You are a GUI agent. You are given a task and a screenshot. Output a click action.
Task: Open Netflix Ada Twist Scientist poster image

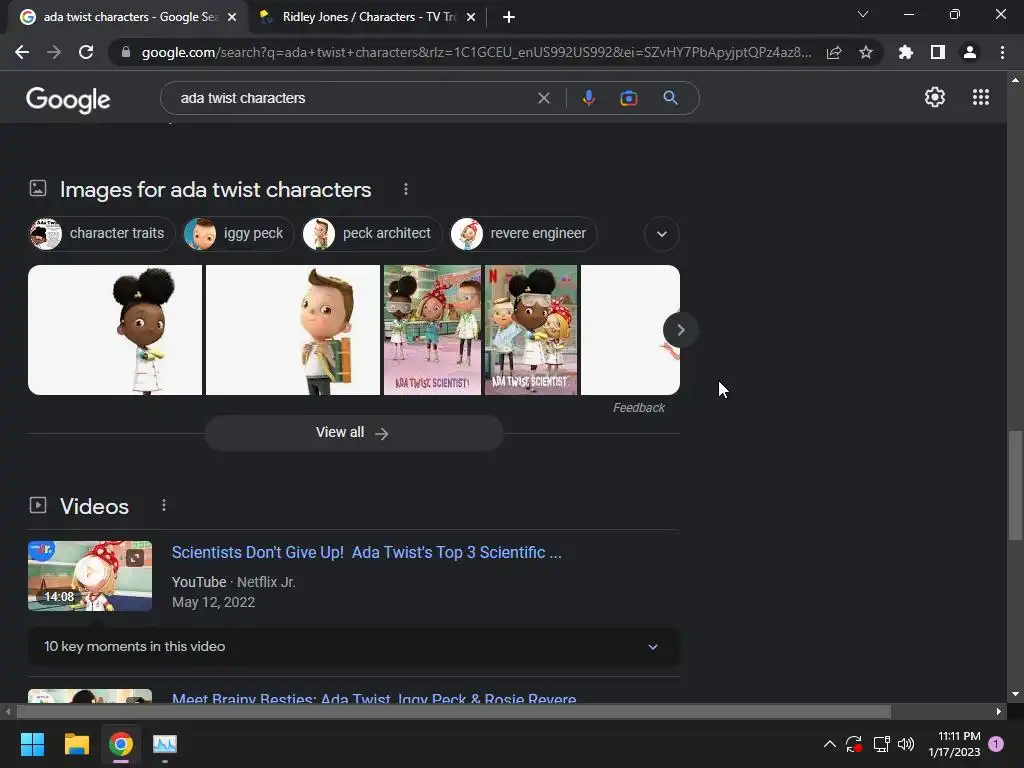pyautogui.click(x=531, y=330)
